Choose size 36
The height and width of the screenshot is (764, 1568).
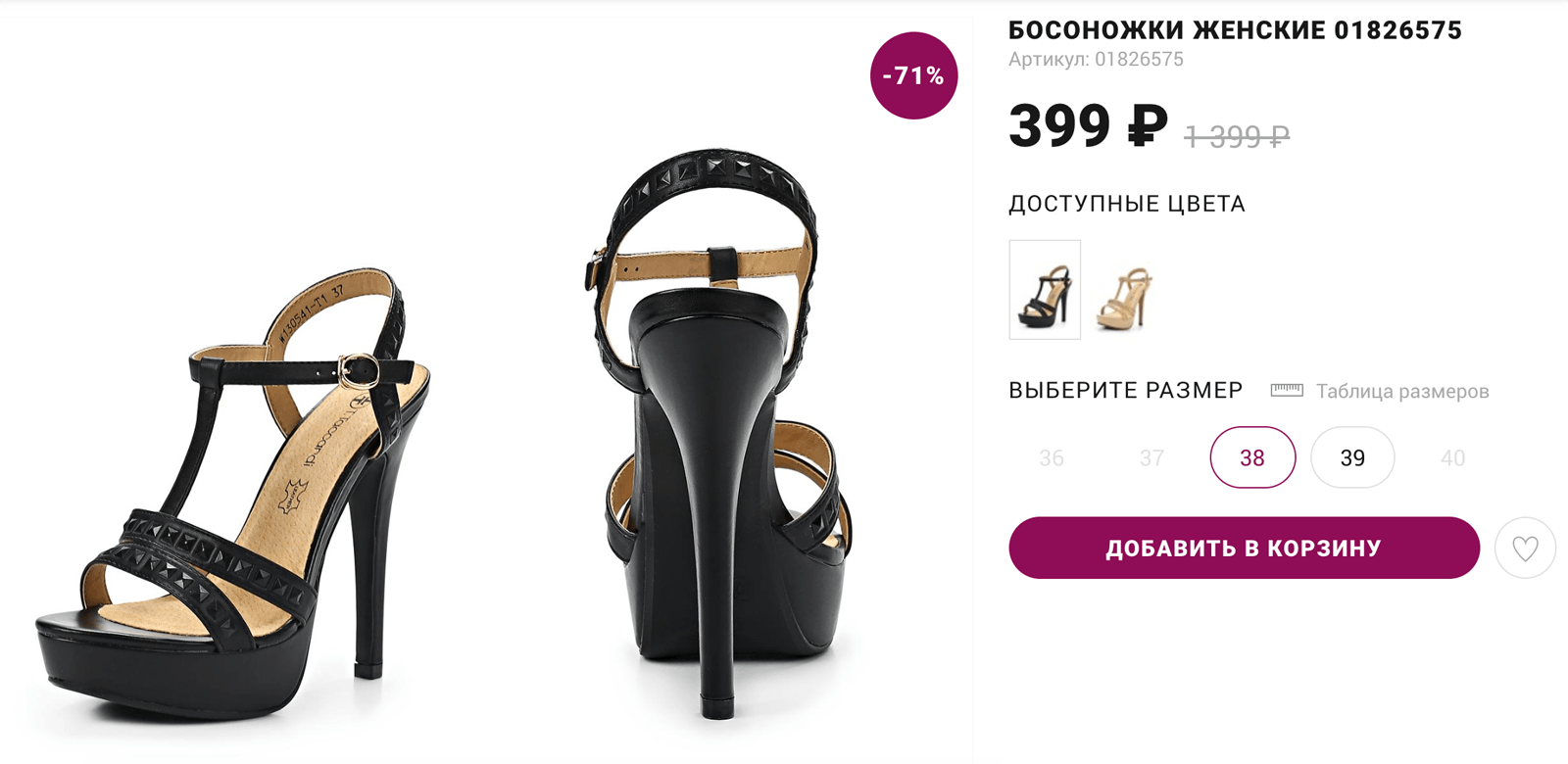click(1052, 457)
